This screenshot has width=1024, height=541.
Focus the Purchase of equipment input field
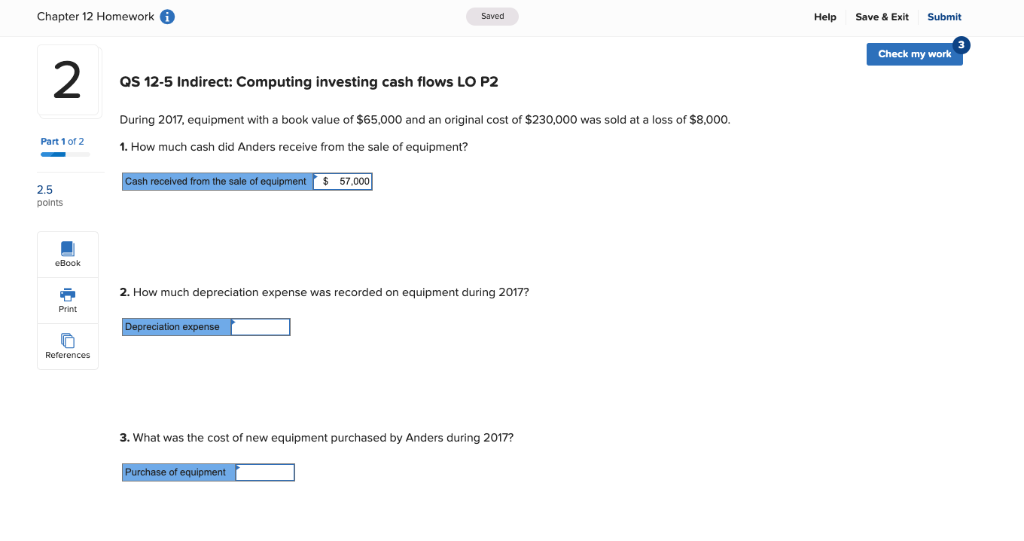265,472
